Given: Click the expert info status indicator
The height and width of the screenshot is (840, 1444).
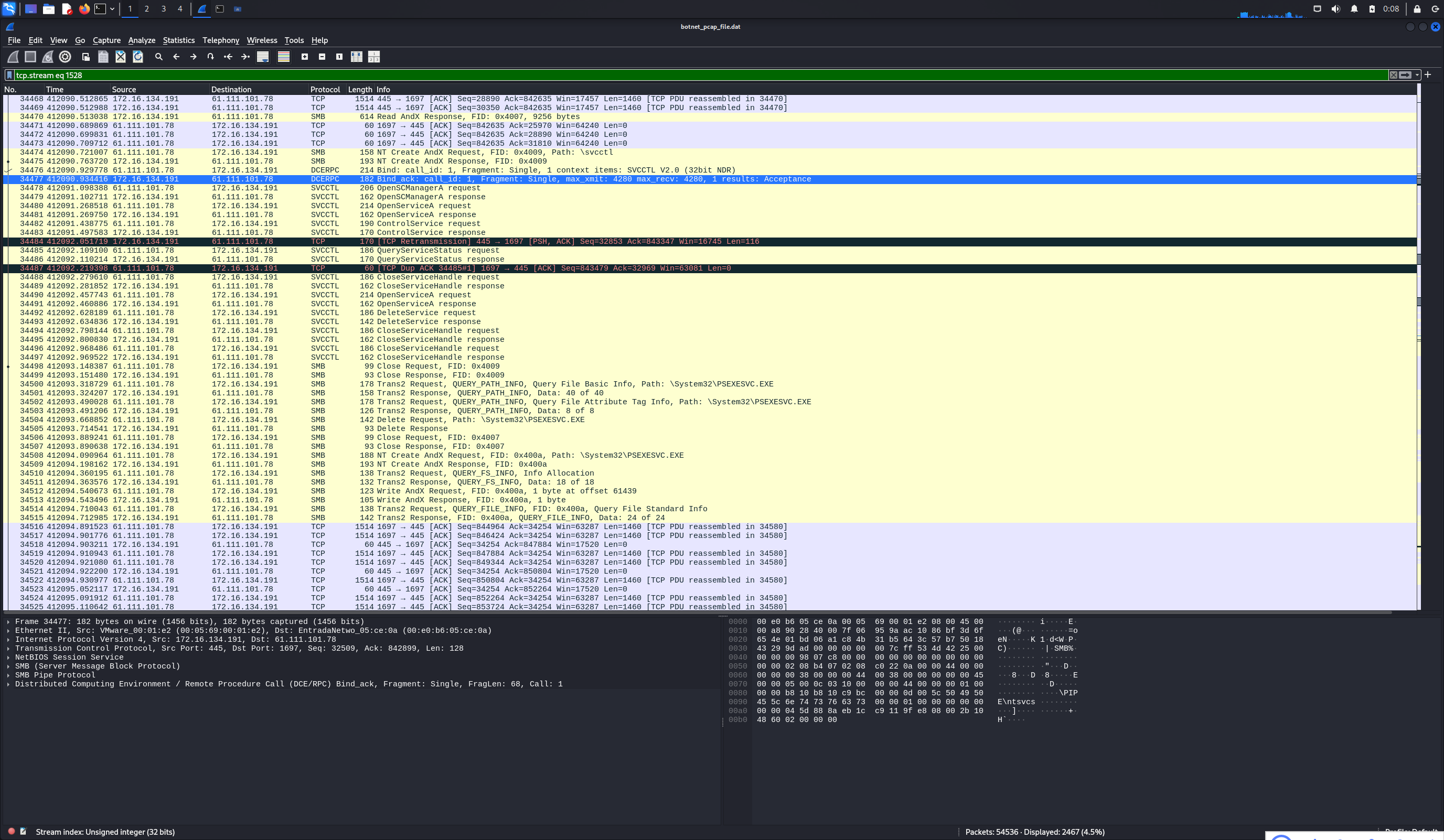Looking at the screenshot, I should point(11,831).
